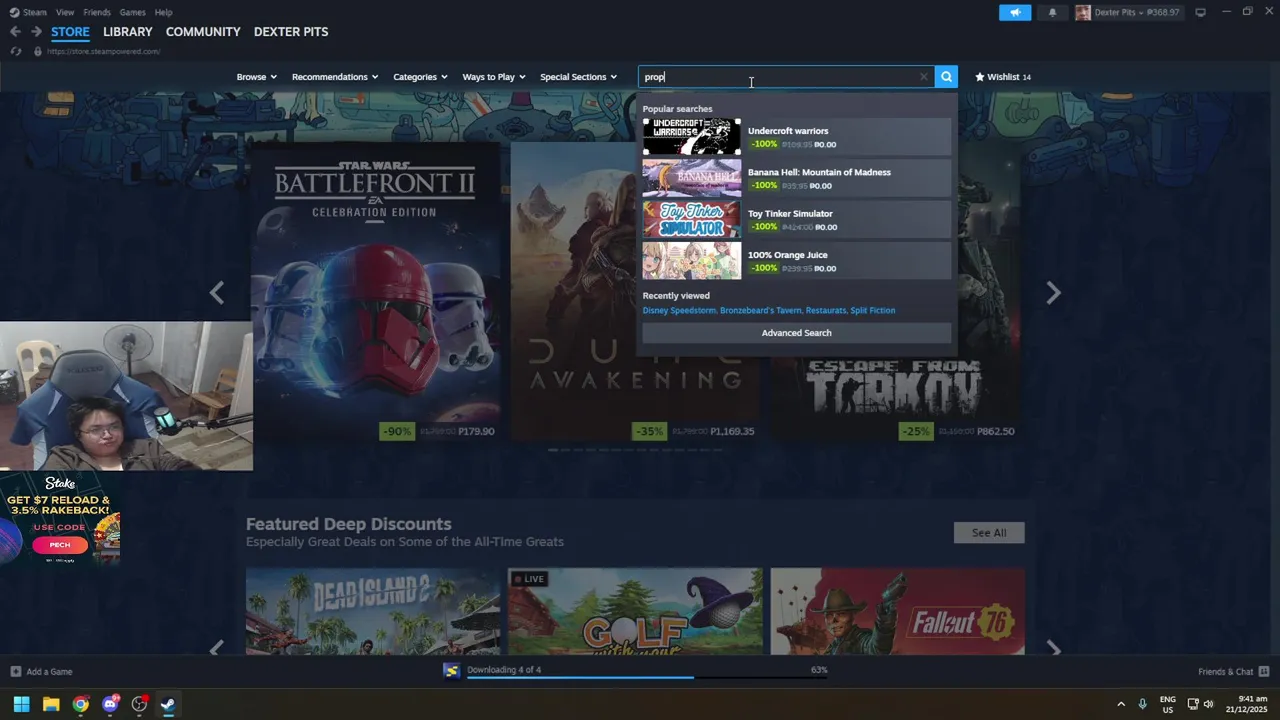Open the notifications bell
The width and height of the screenshot is (1280, 720).
(x=1052, y=12)
